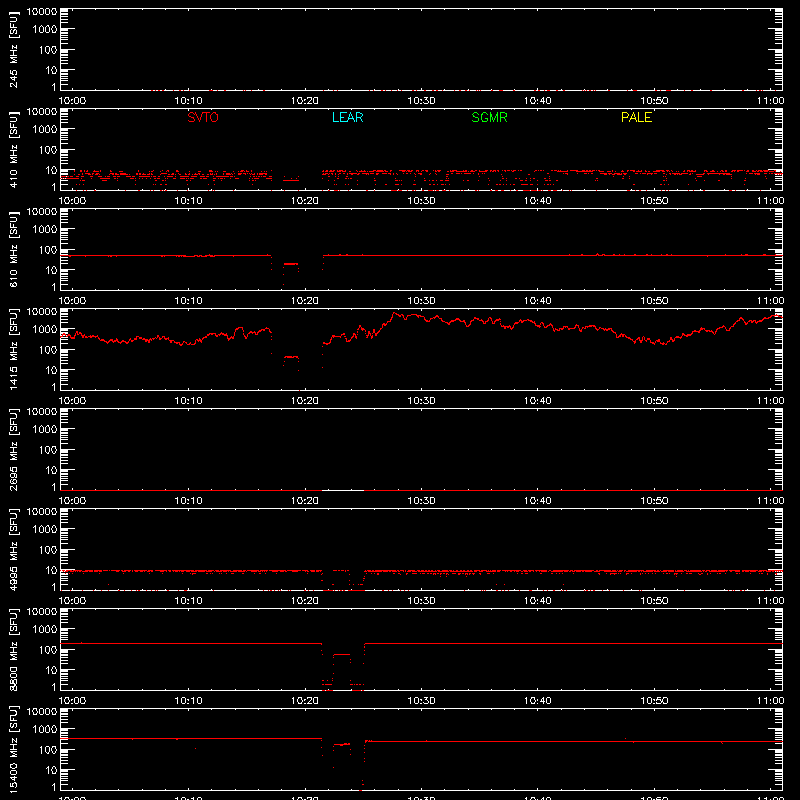
Task: Select the 4995 MHz [SFU] axis title
Action: pyautogui.click(x=13, y=549)
